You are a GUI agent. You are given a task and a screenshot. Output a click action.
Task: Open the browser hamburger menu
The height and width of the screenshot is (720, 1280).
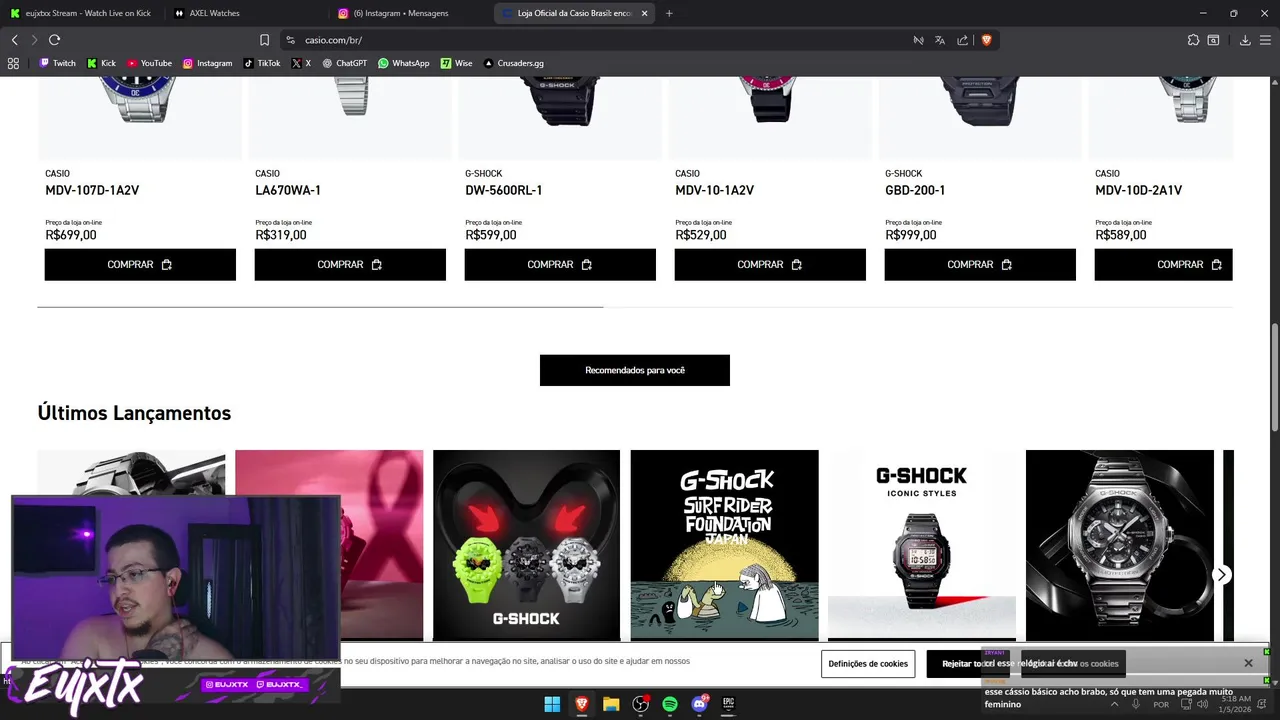[x=1265, y=40]
